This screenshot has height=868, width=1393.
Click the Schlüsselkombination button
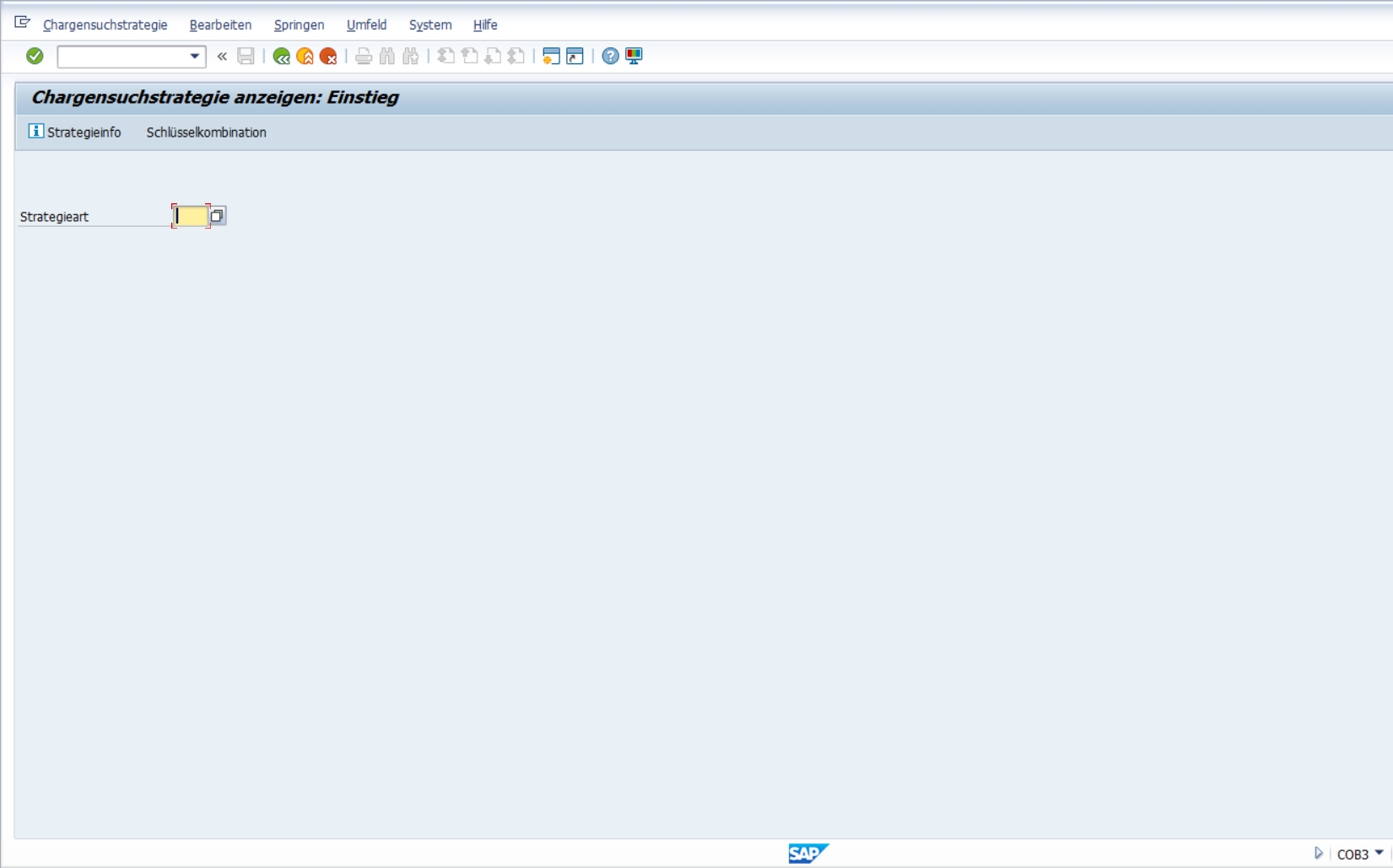click(206, 132)
